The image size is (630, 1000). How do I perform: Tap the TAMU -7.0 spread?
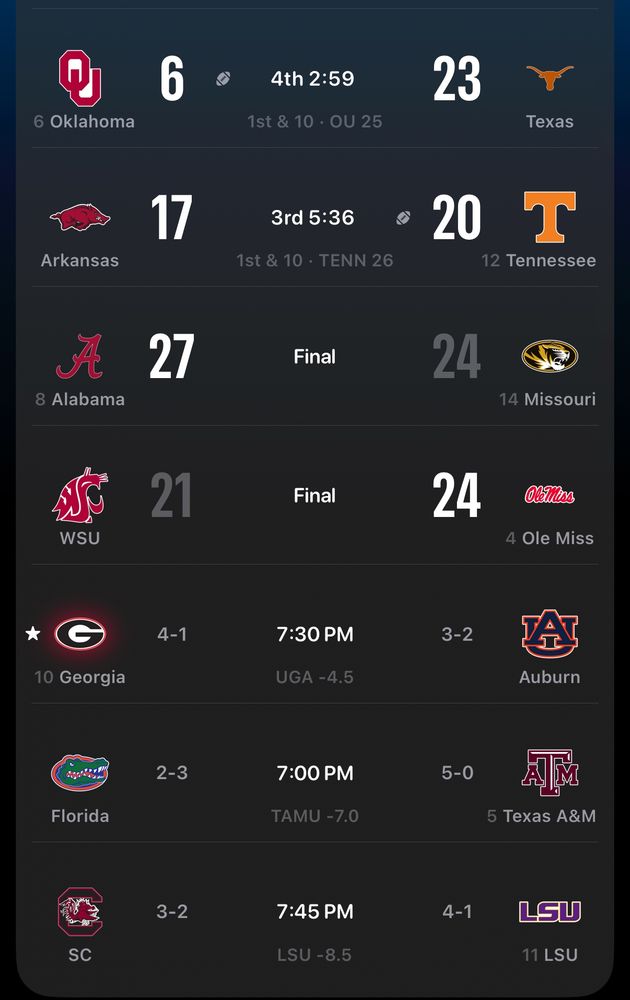314,816
